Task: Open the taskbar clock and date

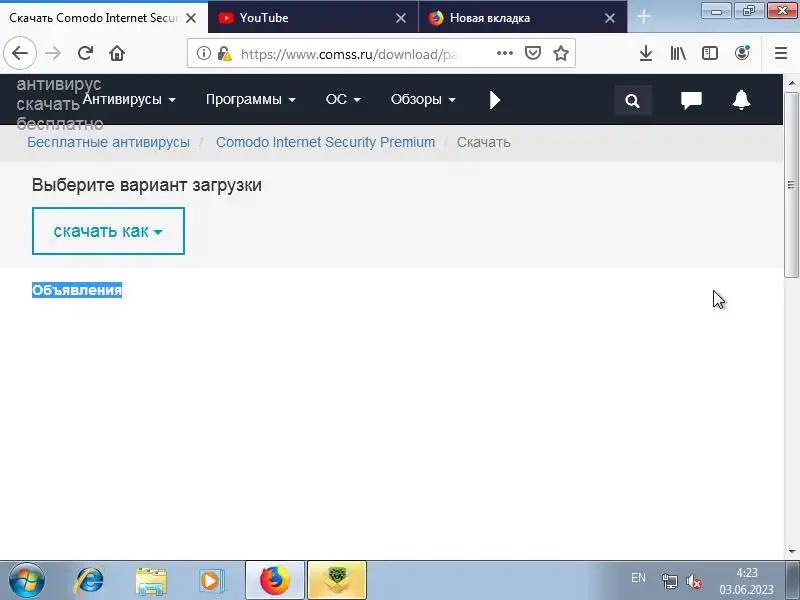Action: coord(746,581)
